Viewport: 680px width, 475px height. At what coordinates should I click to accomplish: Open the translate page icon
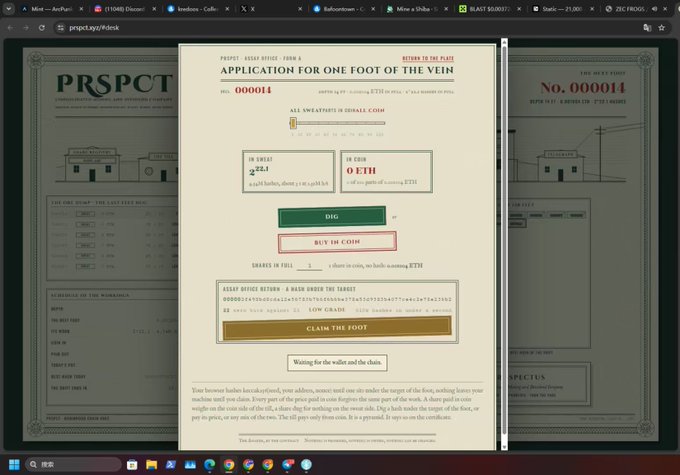647,28
